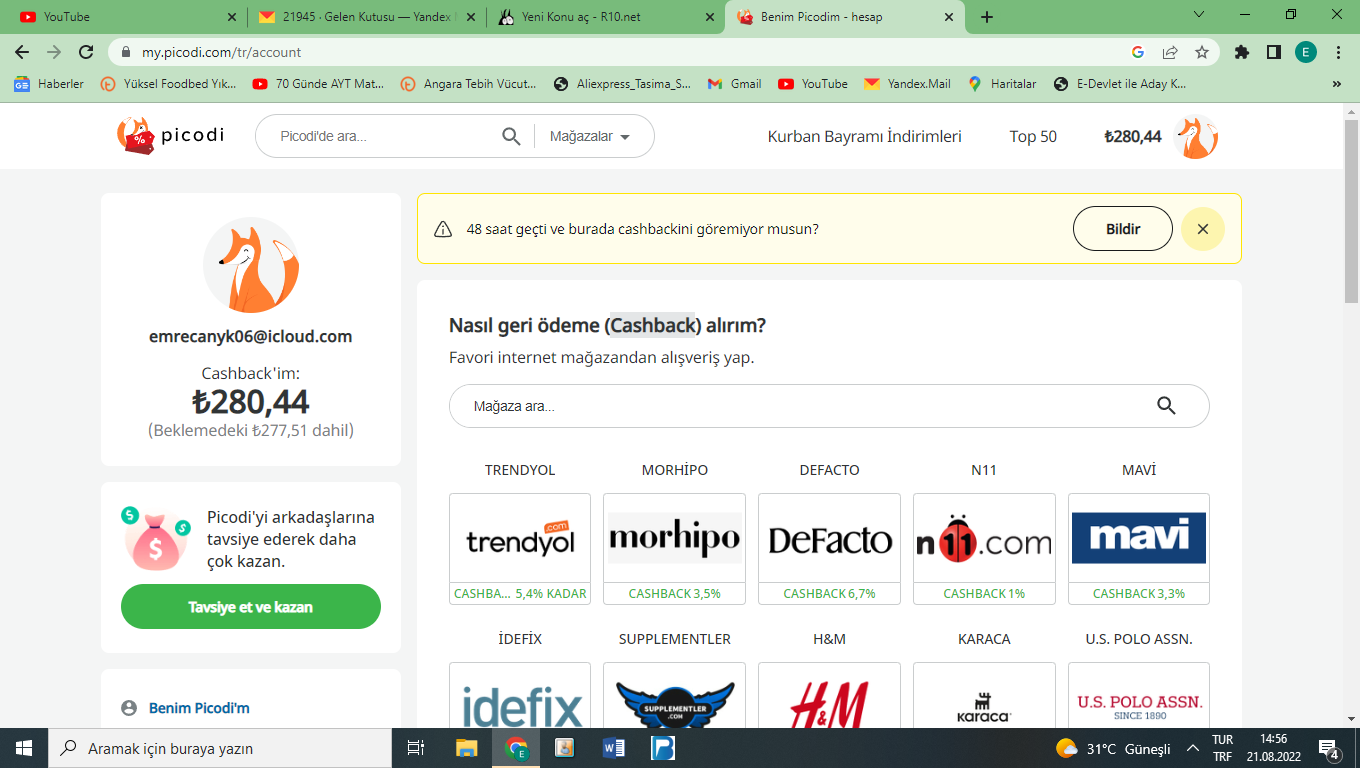Open the Yandex.Mail bookmark
The image size is (1360, 768).
(908, 84)
